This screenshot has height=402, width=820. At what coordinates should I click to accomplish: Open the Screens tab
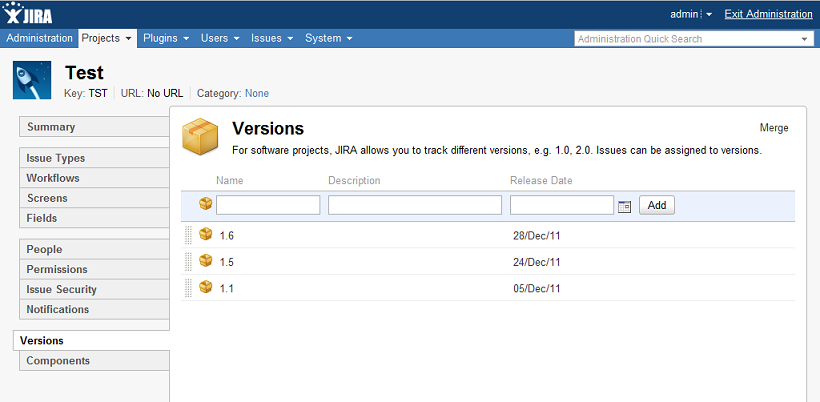click(94, 198)
